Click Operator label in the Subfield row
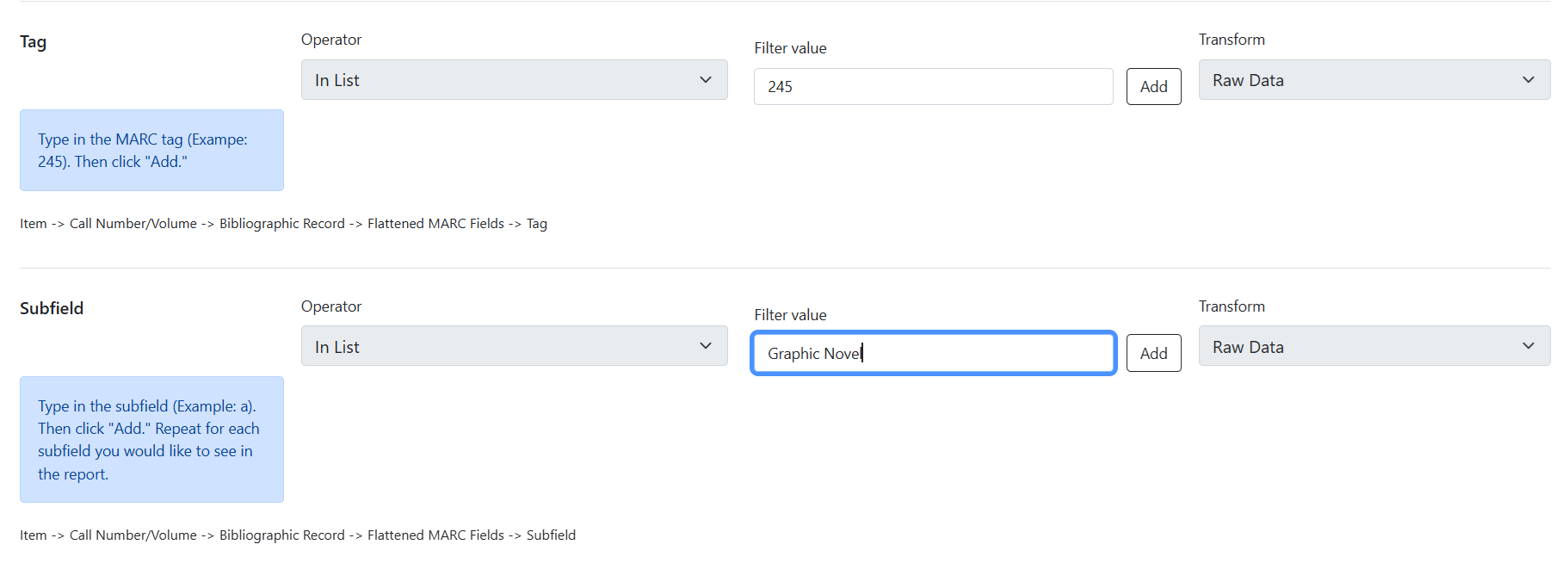 coord(331,306)
